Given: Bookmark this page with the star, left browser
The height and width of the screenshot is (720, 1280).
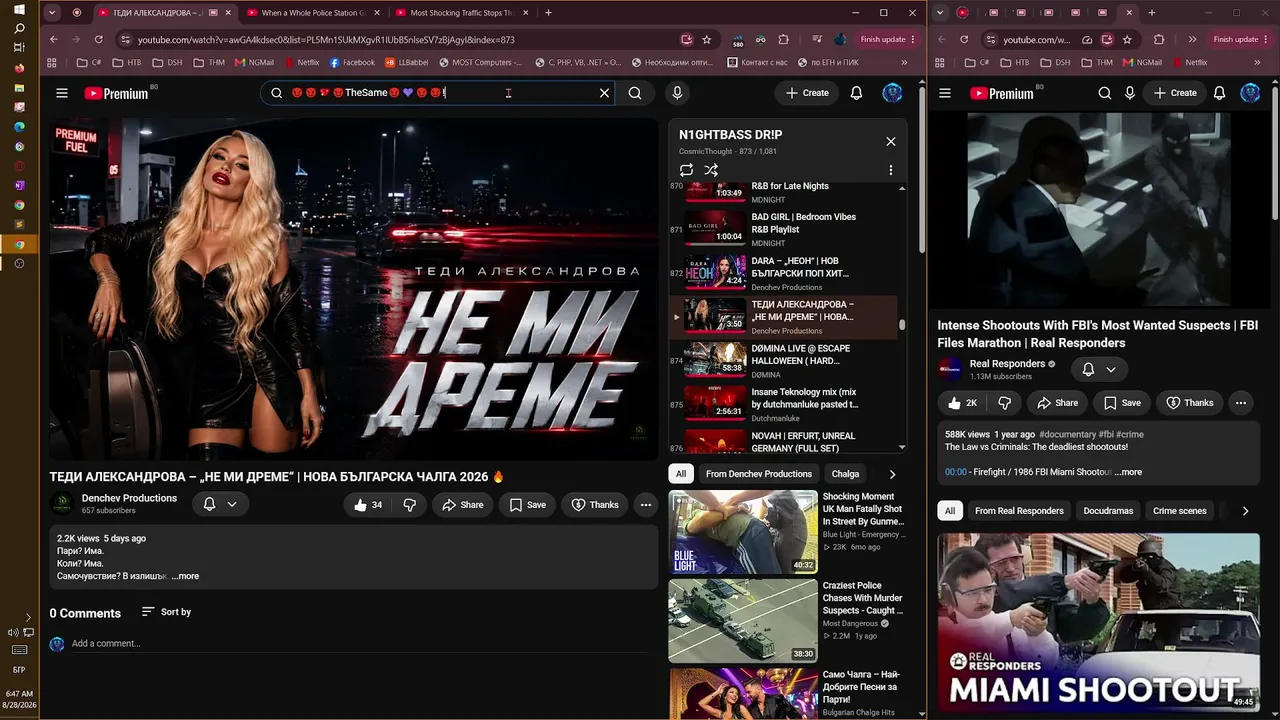Looking at the screenshot, I should click(x=707, y=39).
